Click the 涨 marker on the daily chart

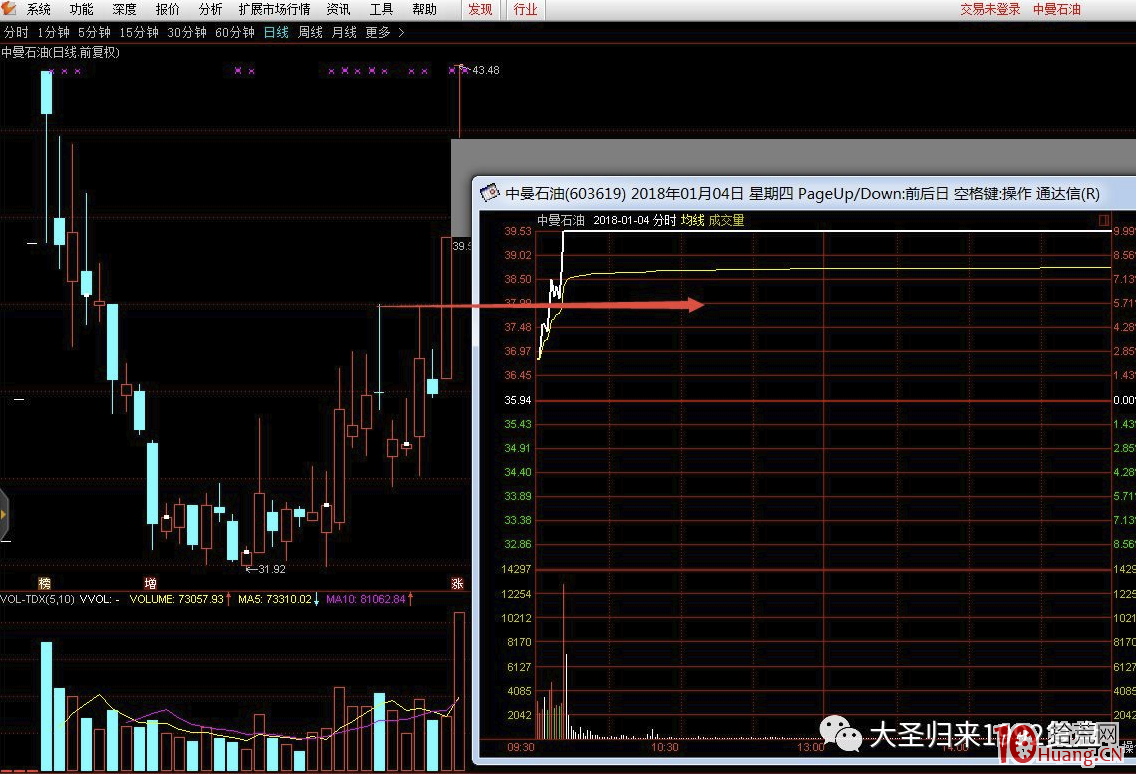(x=457, y=583)
